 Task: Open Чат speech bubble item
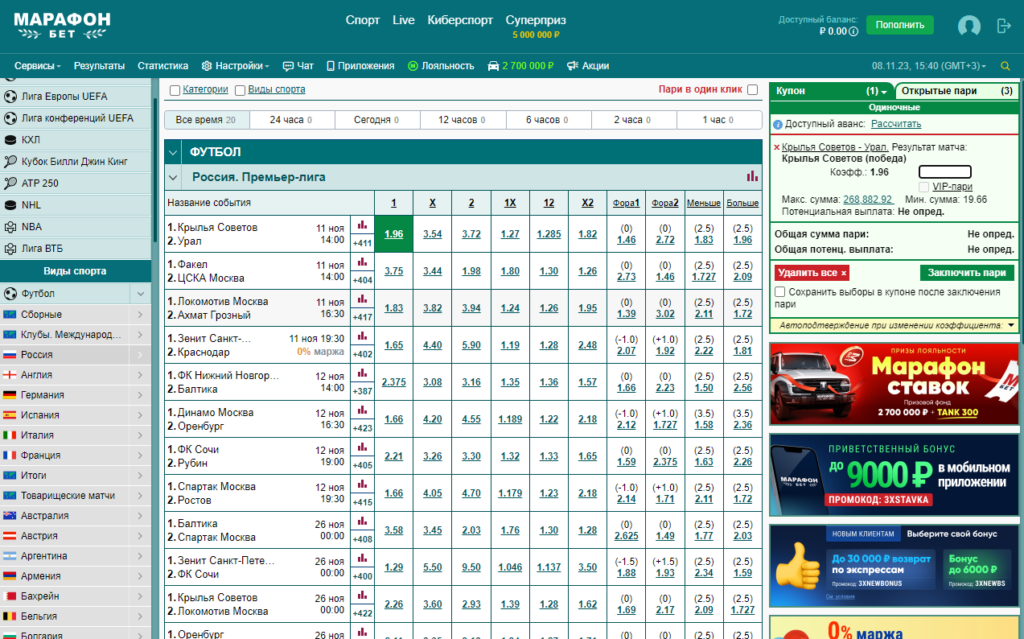click(x=298, y=66)
